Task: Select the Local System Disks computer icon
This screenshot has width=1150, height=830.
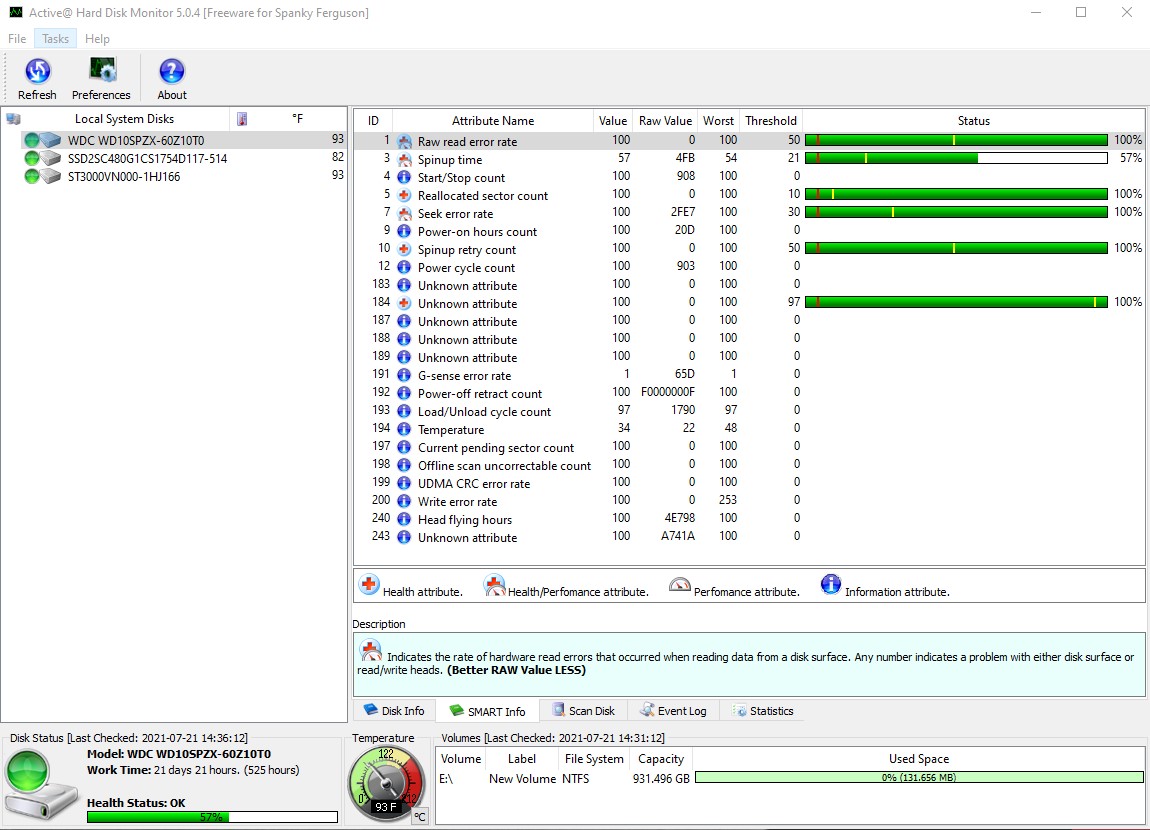Action: (13, 119)
